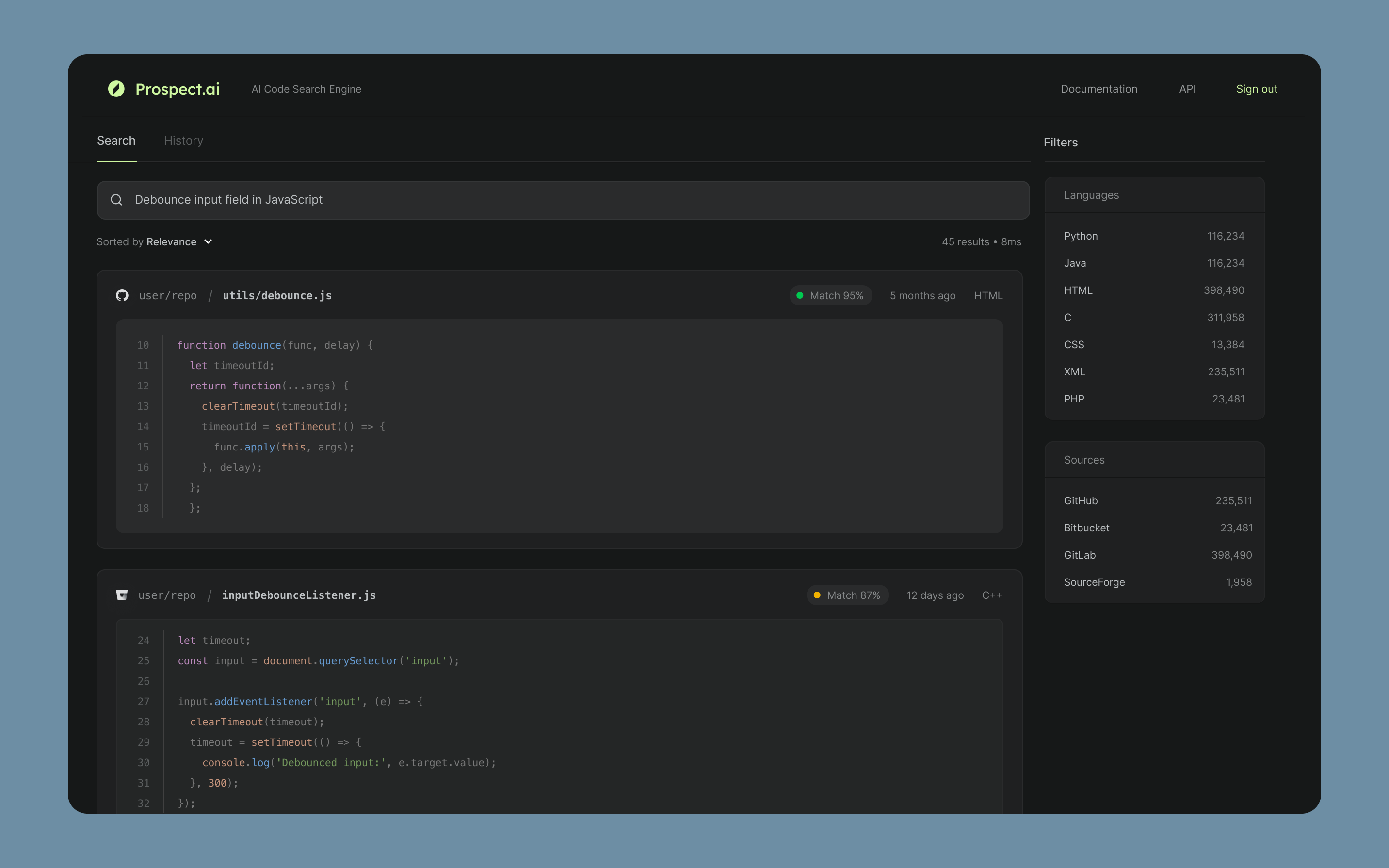Click the Prospect.ai leaf logo icon
This screenshot has width=1389, height=868.
tap(116, 88)
